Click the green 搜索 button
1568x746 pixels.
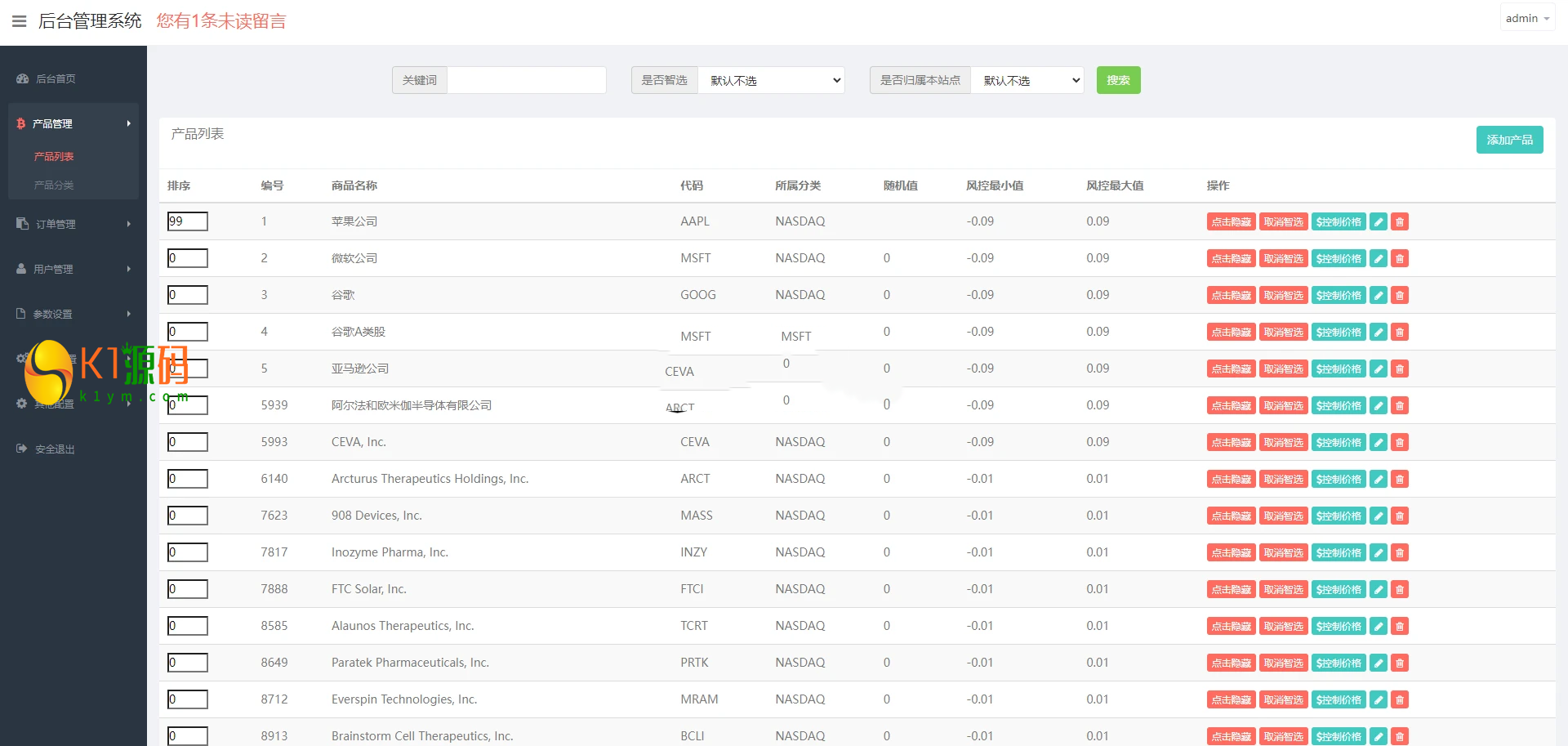[x=1118, y=80]
